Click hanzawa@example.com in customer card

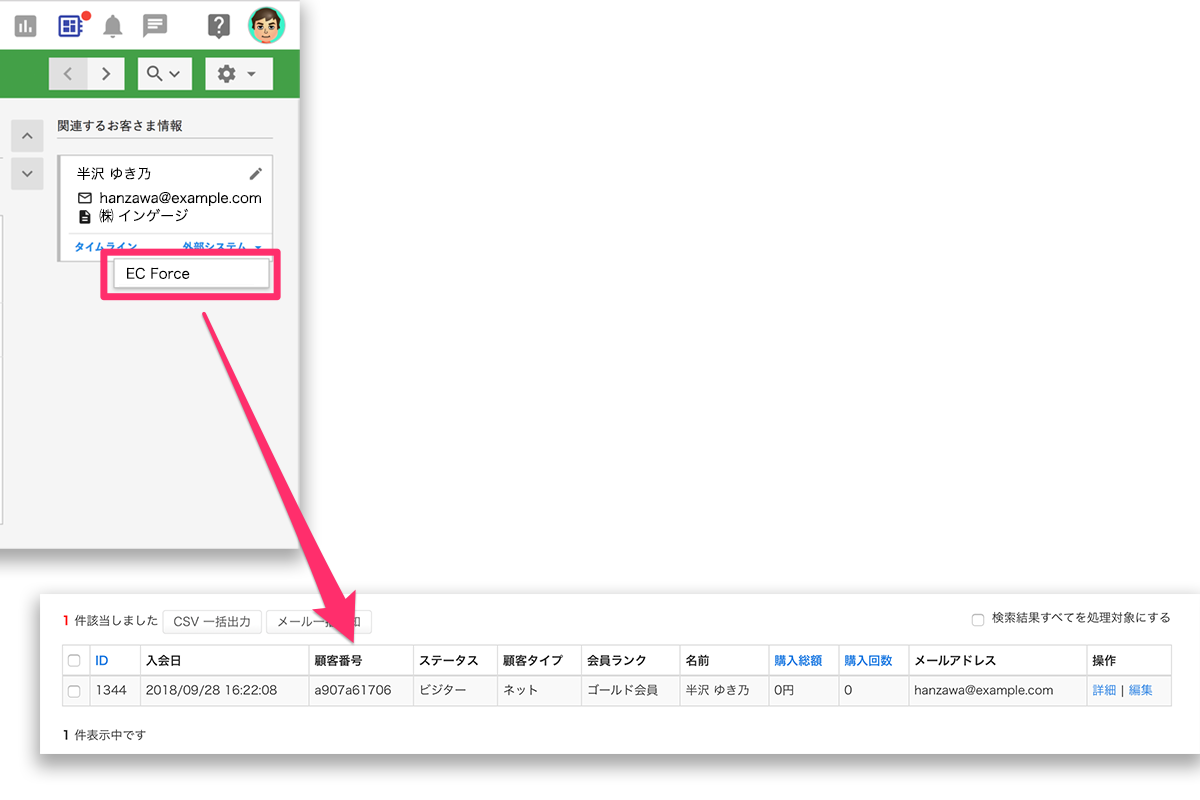[x=180, y=198]
